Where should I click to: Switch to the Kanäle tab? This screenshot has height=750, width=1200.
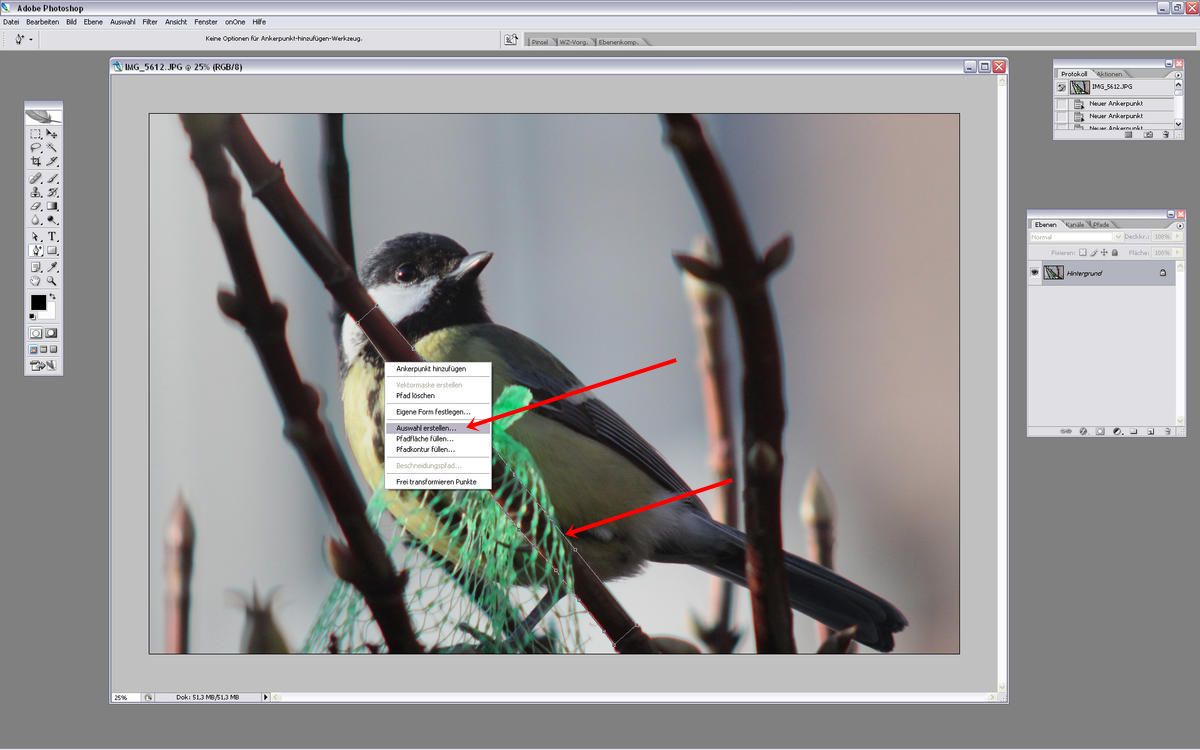pyautogui.click(x=1075, y=225)
